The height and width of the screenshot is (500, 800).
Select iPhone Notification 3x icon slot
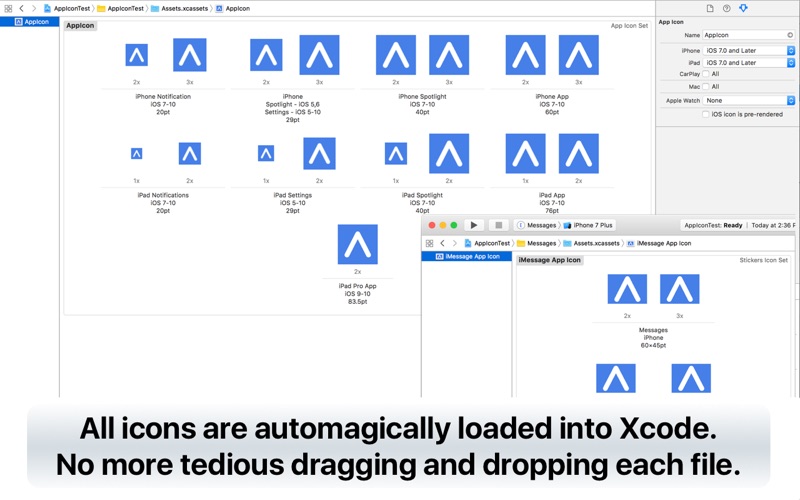pyautogui.click(x=190, y=55)
